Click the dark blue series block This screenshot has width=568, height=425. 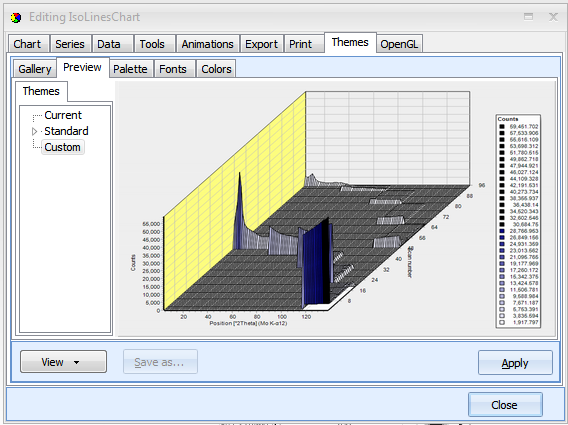tap(316, 263)
